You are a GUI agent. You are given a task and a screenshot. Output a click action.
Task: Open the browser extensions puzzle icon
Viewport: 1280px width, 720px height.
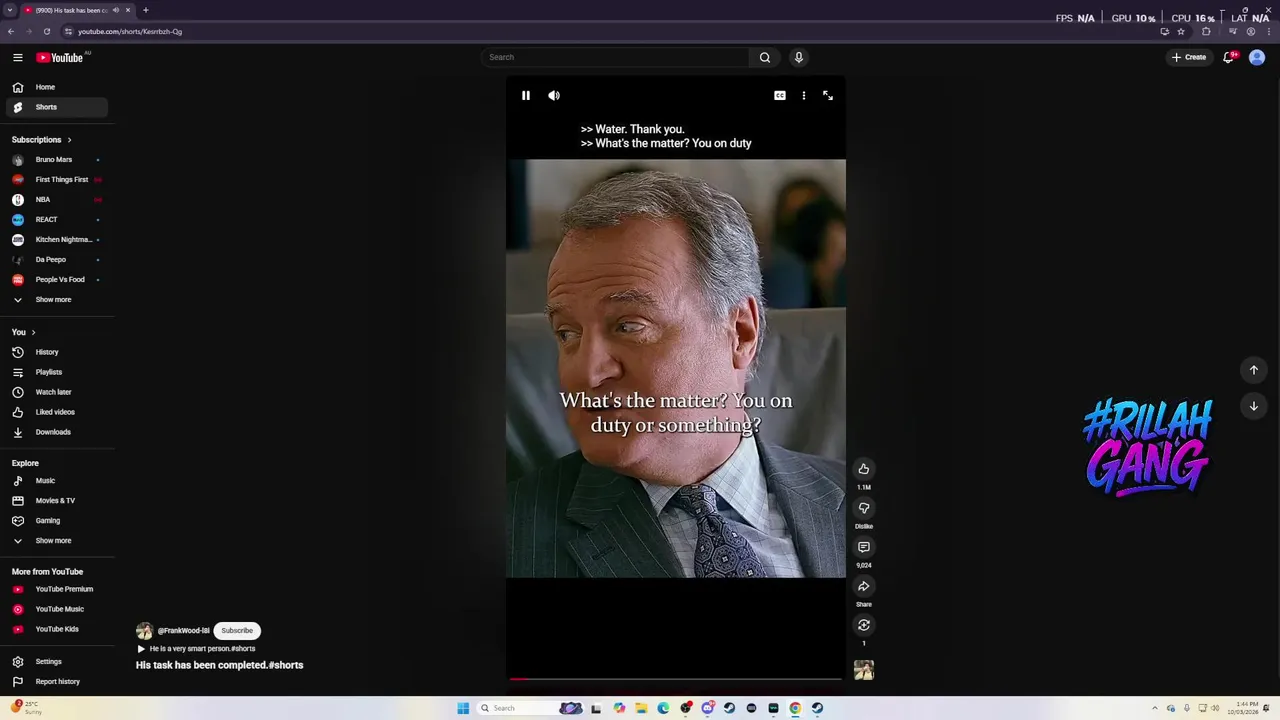1206,31
